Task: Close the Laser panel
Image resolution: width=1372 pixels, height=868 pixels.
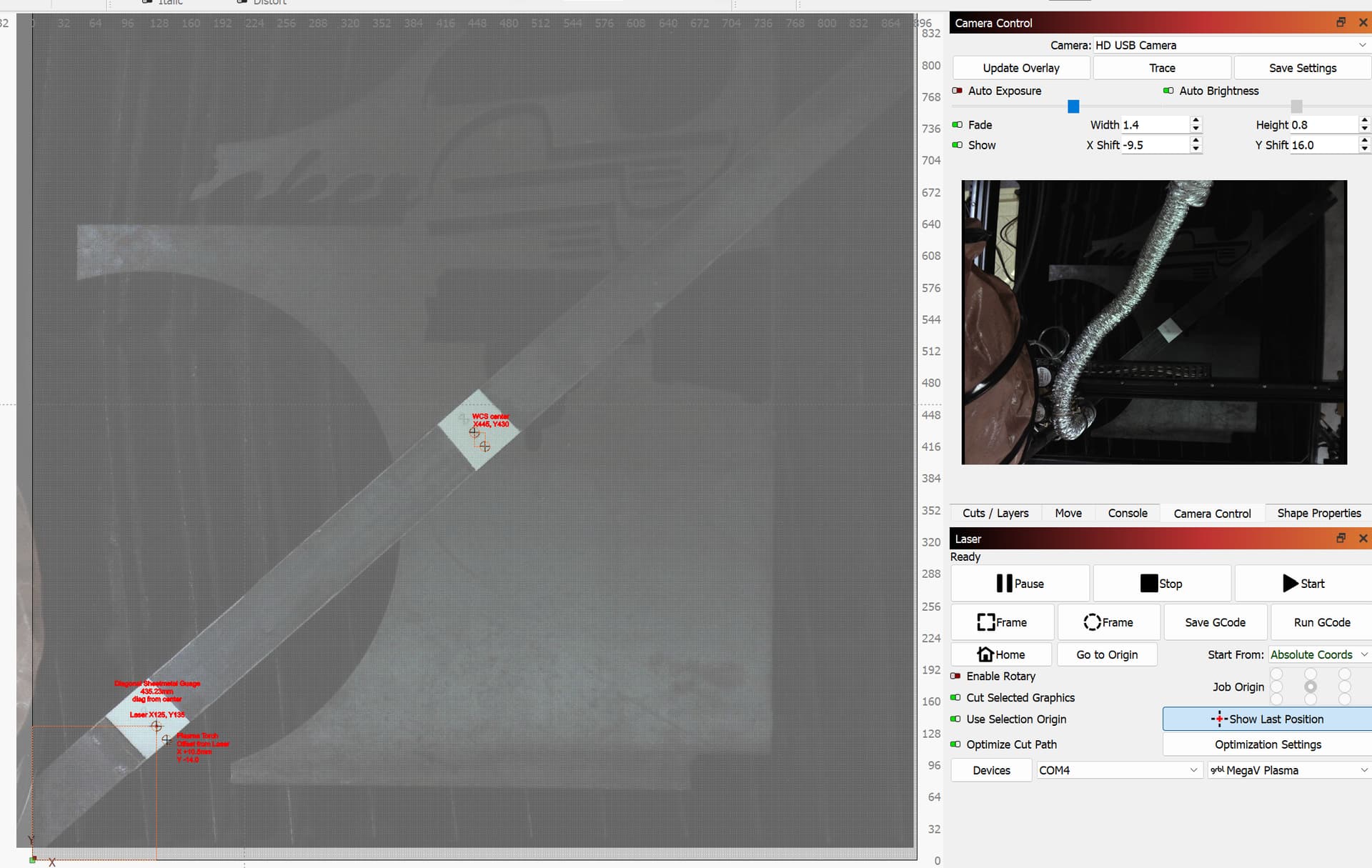Action: (1363, 538)
